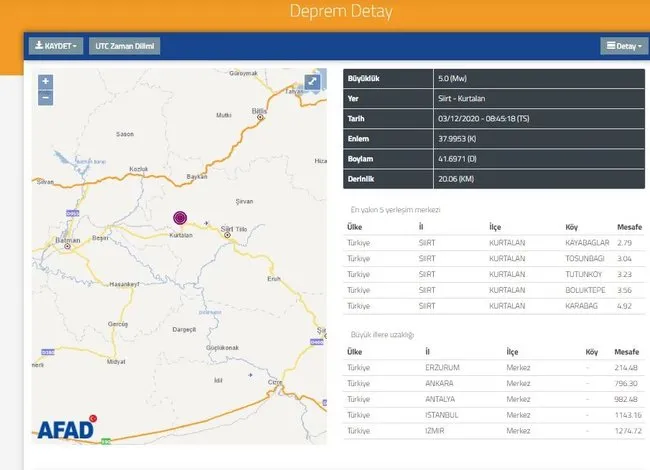
Task: Click the Bitlis city marker on map
Action: [x=260, y=117]
